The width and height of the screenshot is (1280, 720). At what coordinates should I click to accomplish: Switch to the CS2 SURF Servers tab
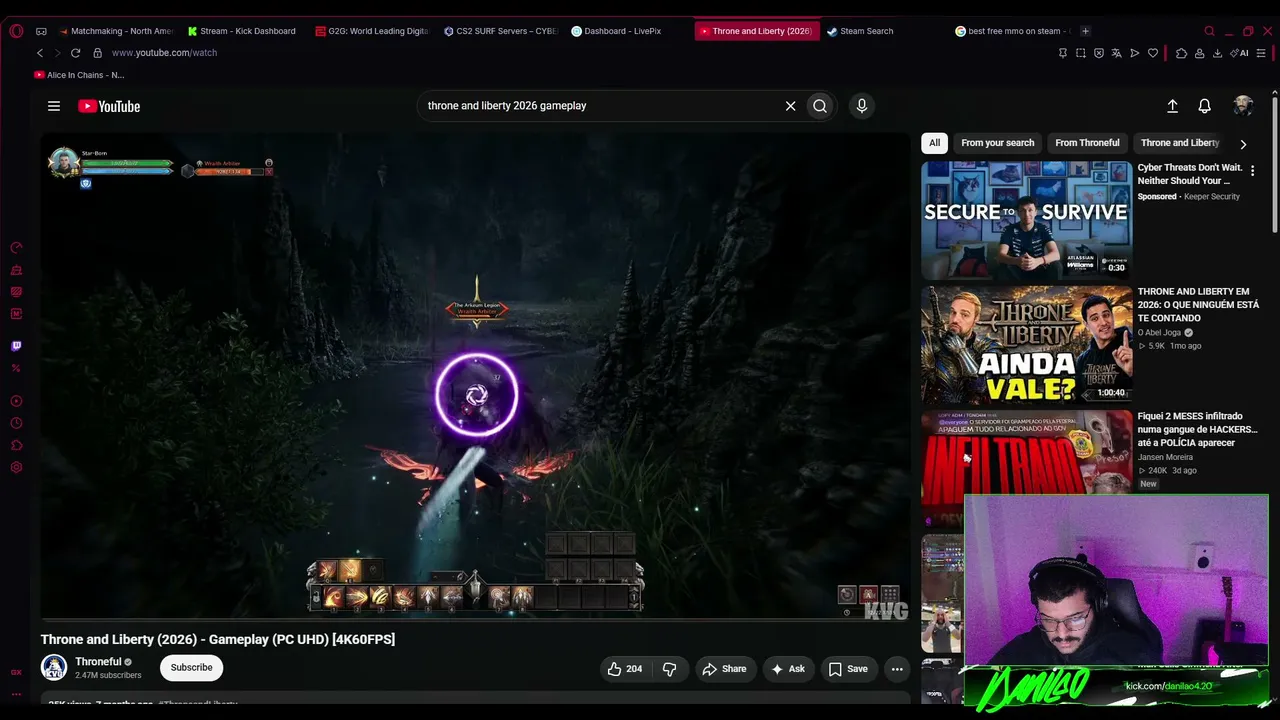(501, 31)
